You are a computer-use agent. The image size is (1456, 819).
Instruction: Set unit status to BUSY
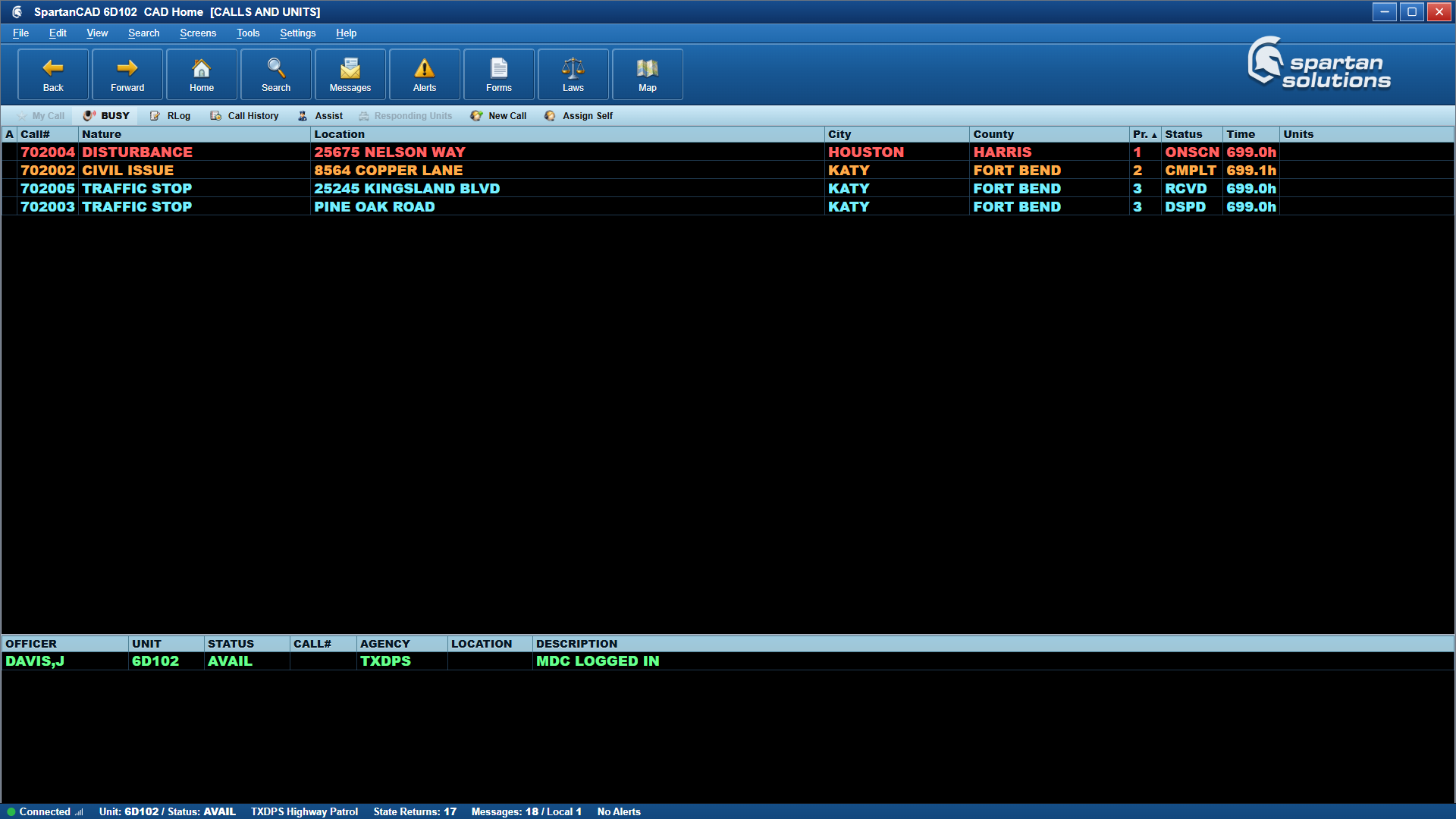pyautogui.click(x=106, y=116)
